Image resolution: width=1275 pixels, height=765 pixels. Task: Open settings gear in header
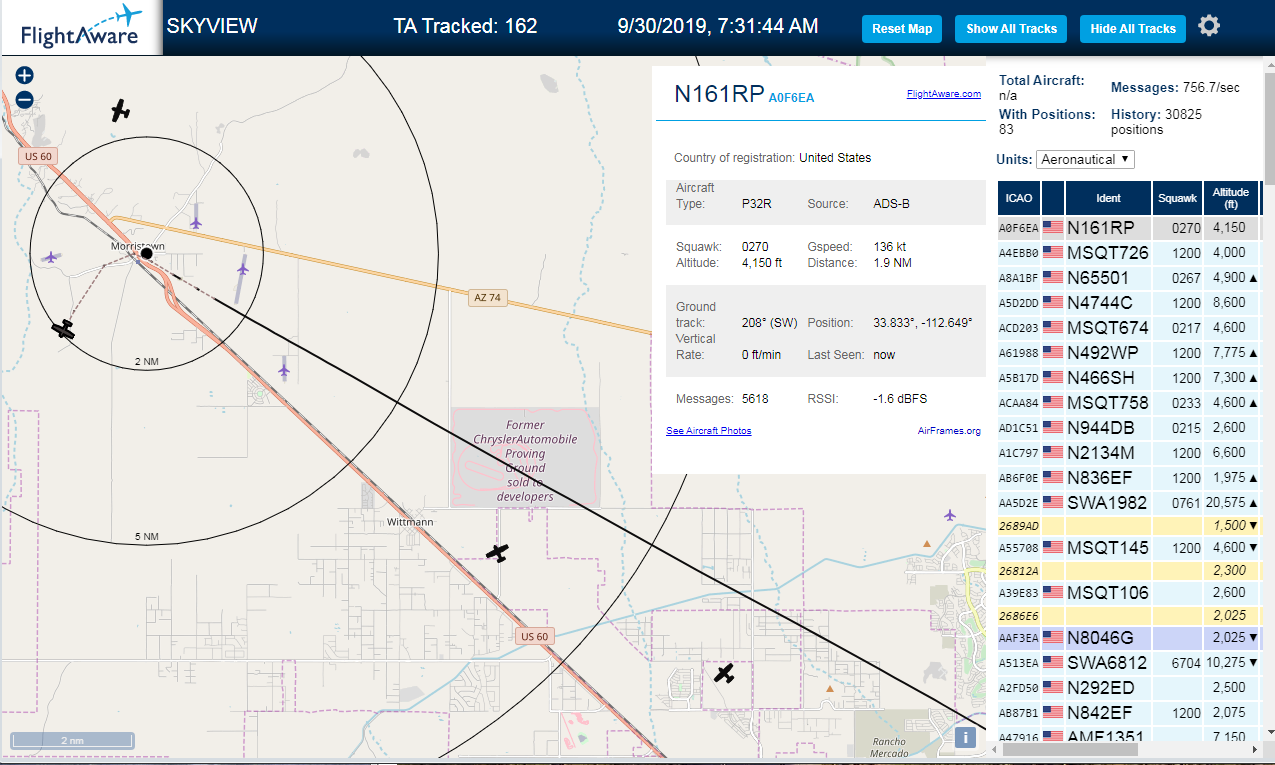(x=1209, y=26)
